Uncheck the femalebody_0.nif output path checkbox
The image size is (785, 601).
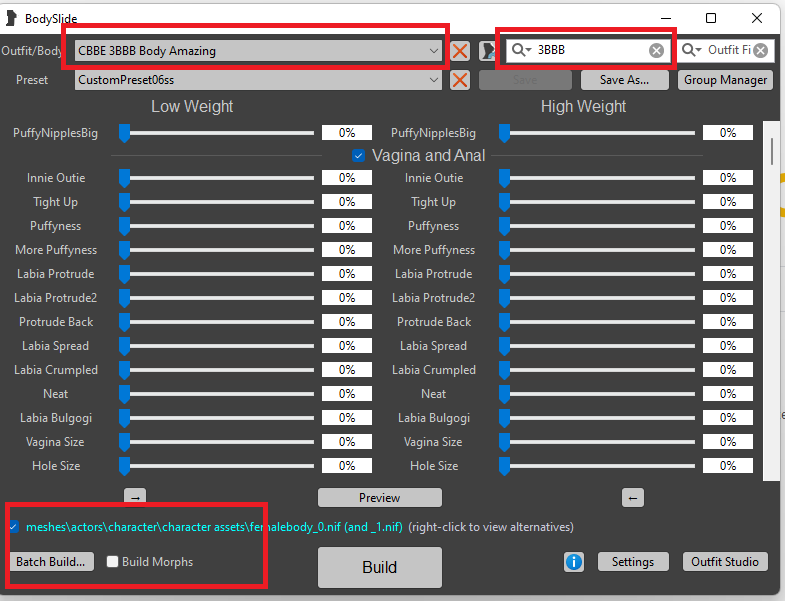(13, 527)
